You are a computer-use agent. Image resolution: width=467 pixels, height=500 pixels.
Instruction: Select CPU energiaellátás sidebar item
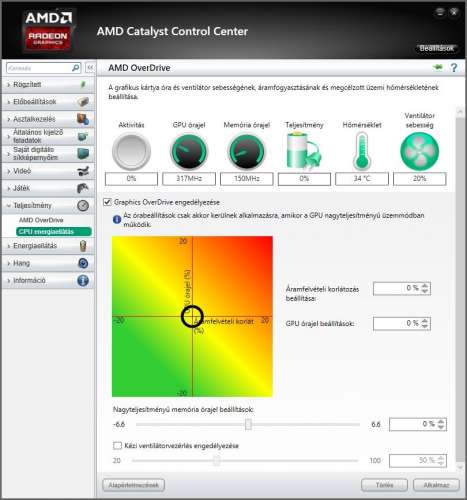pos(54,231)
